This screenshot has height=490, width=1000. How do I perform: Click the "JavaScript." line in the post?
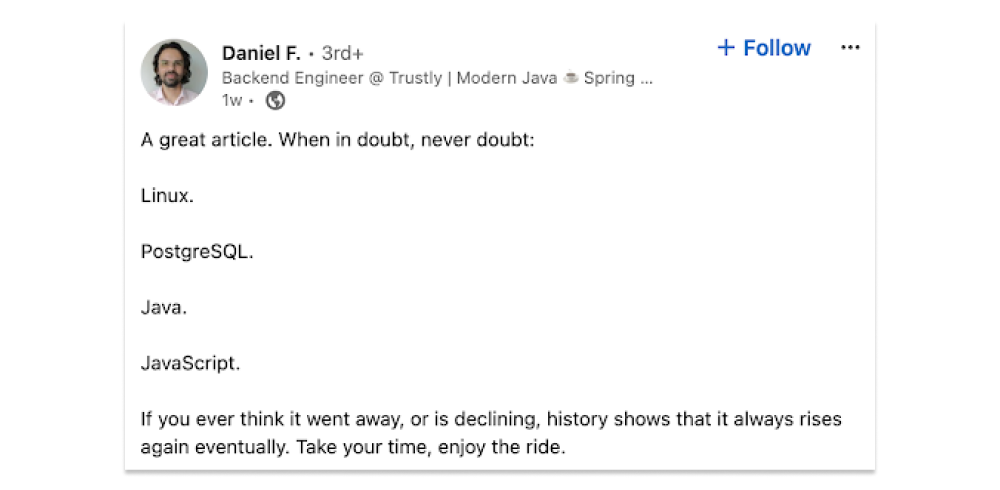click(x=190, y=364)
